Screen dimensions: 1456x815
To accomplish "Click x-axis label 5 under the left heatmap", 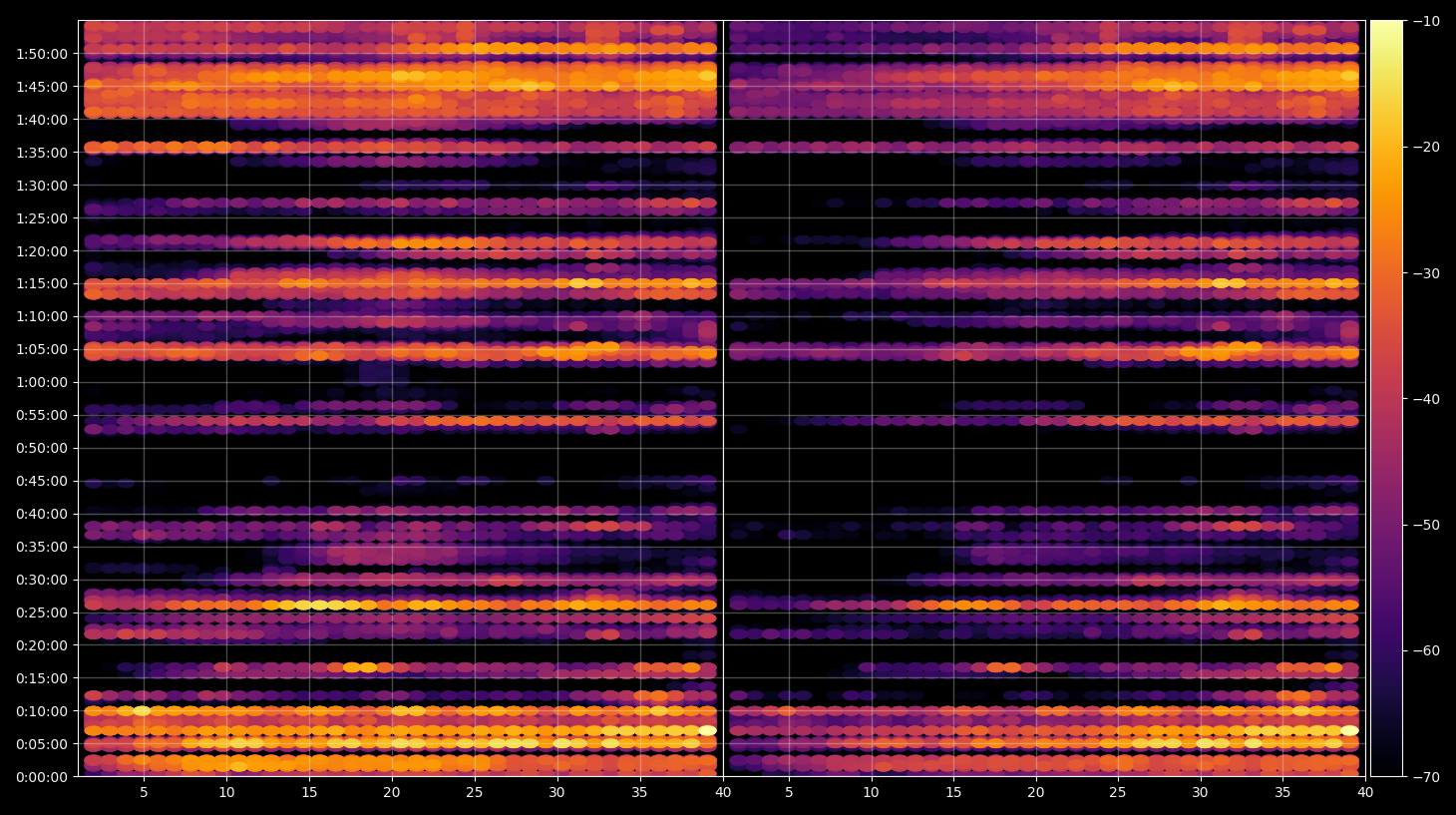I will [x=144, y=793].
